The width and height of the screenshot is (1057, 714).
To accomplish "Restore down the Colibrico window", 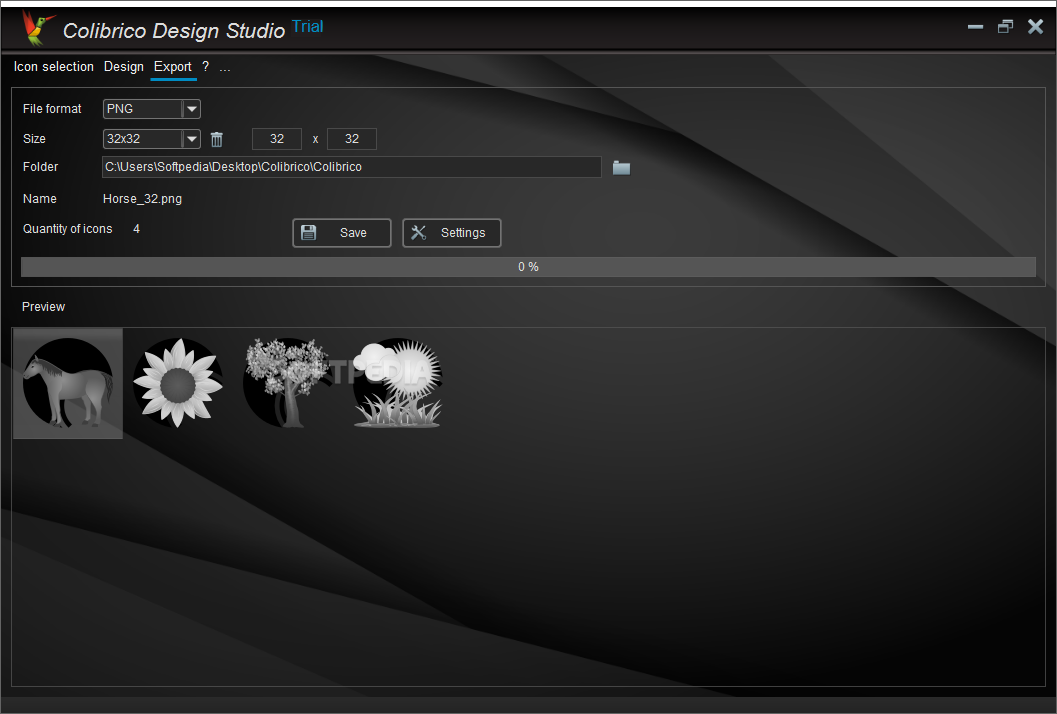I will pyautogui.click(x=1005, y=27).
